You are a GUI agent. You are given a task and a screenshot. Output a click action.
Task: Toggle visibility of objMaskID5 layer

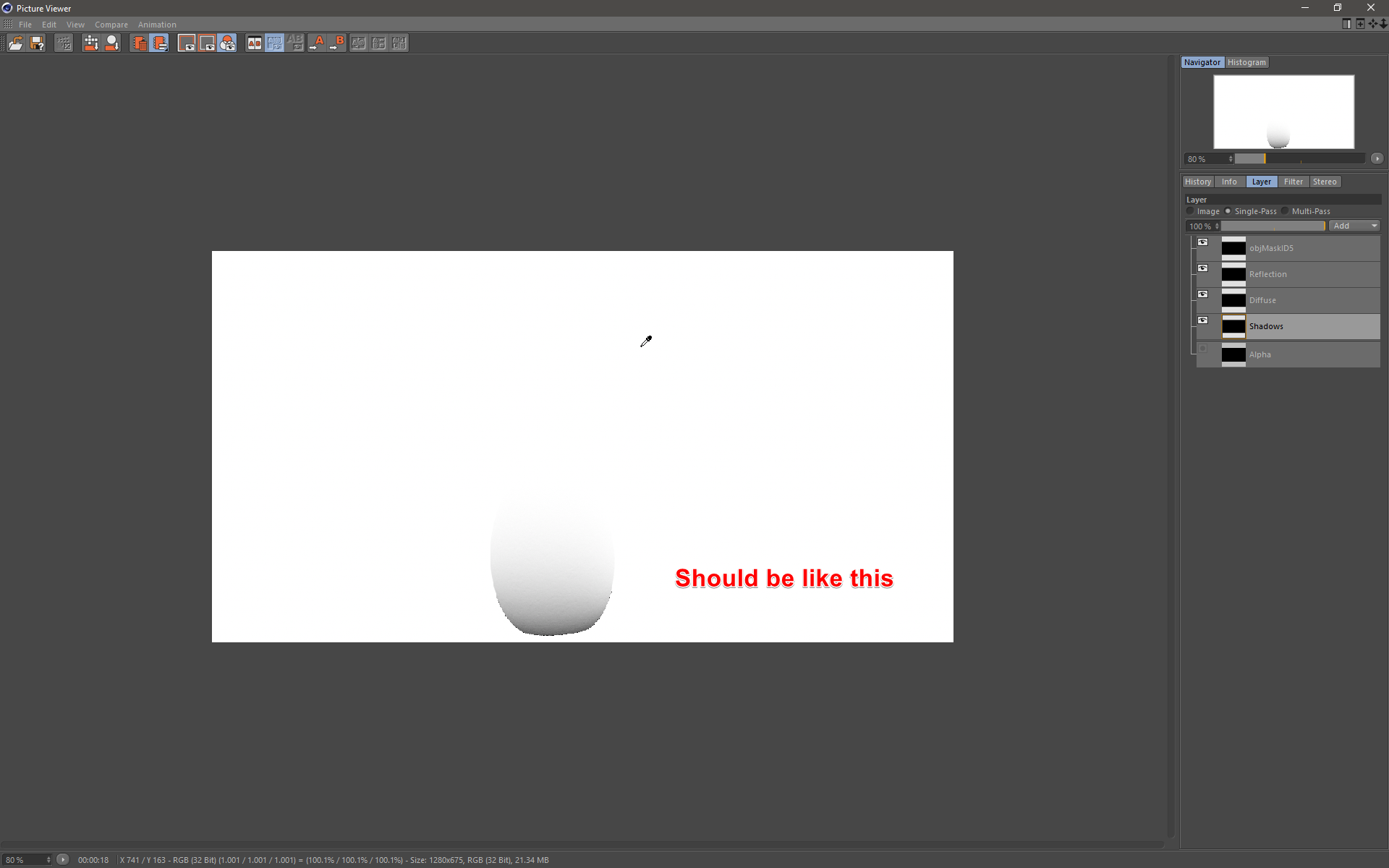tap(1202, 242)
